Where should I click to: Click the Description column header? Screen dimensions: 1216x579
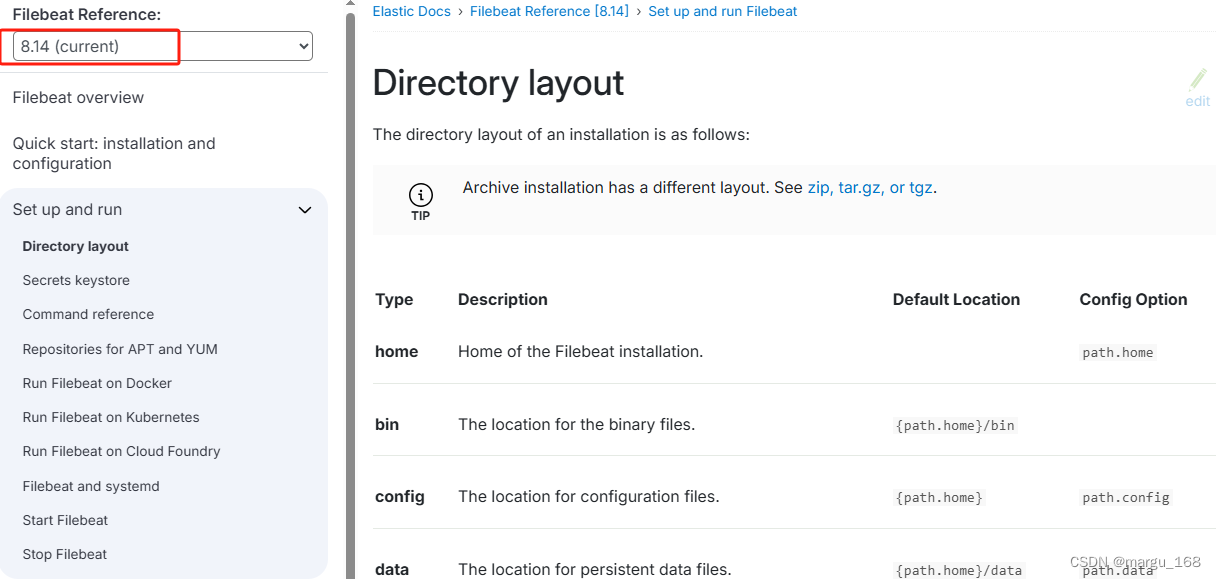tap(503, 299)
